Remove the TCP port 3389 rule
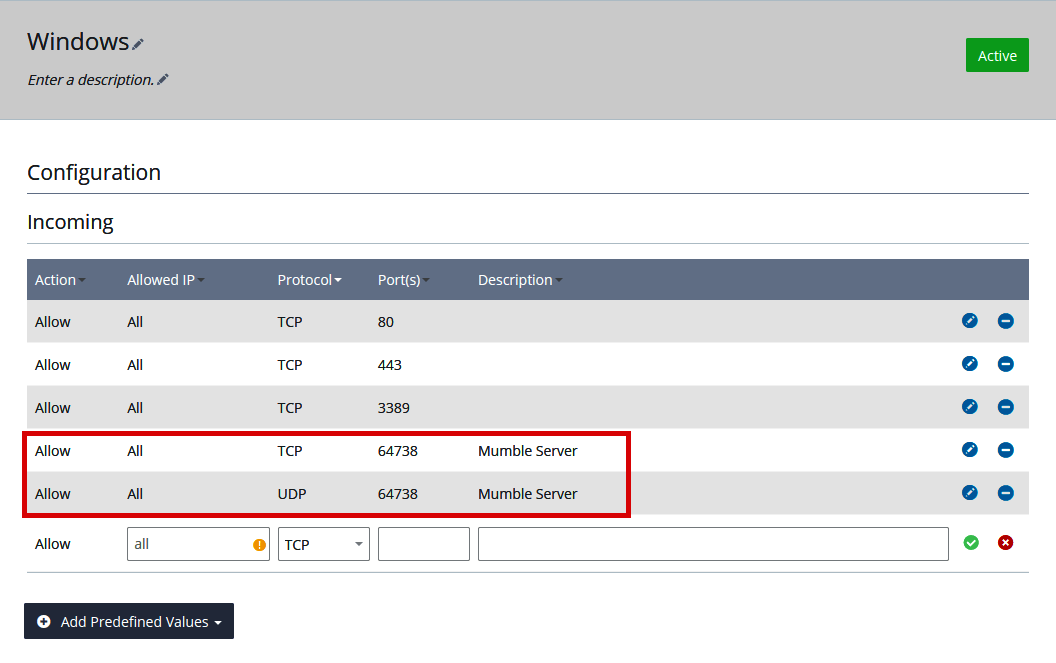This screenshot has width=1056, height=663. coord(1005,407)
